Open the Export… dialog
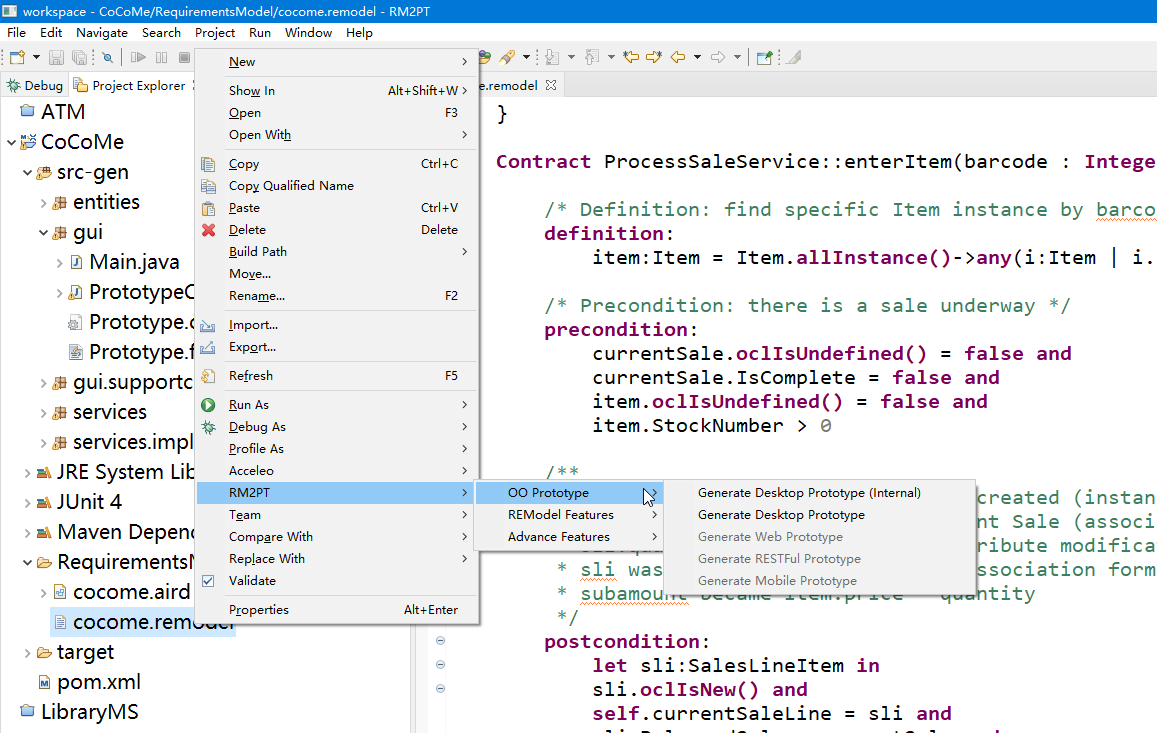The width and height of the screenshot is (1157, 733). coord(338,347)
